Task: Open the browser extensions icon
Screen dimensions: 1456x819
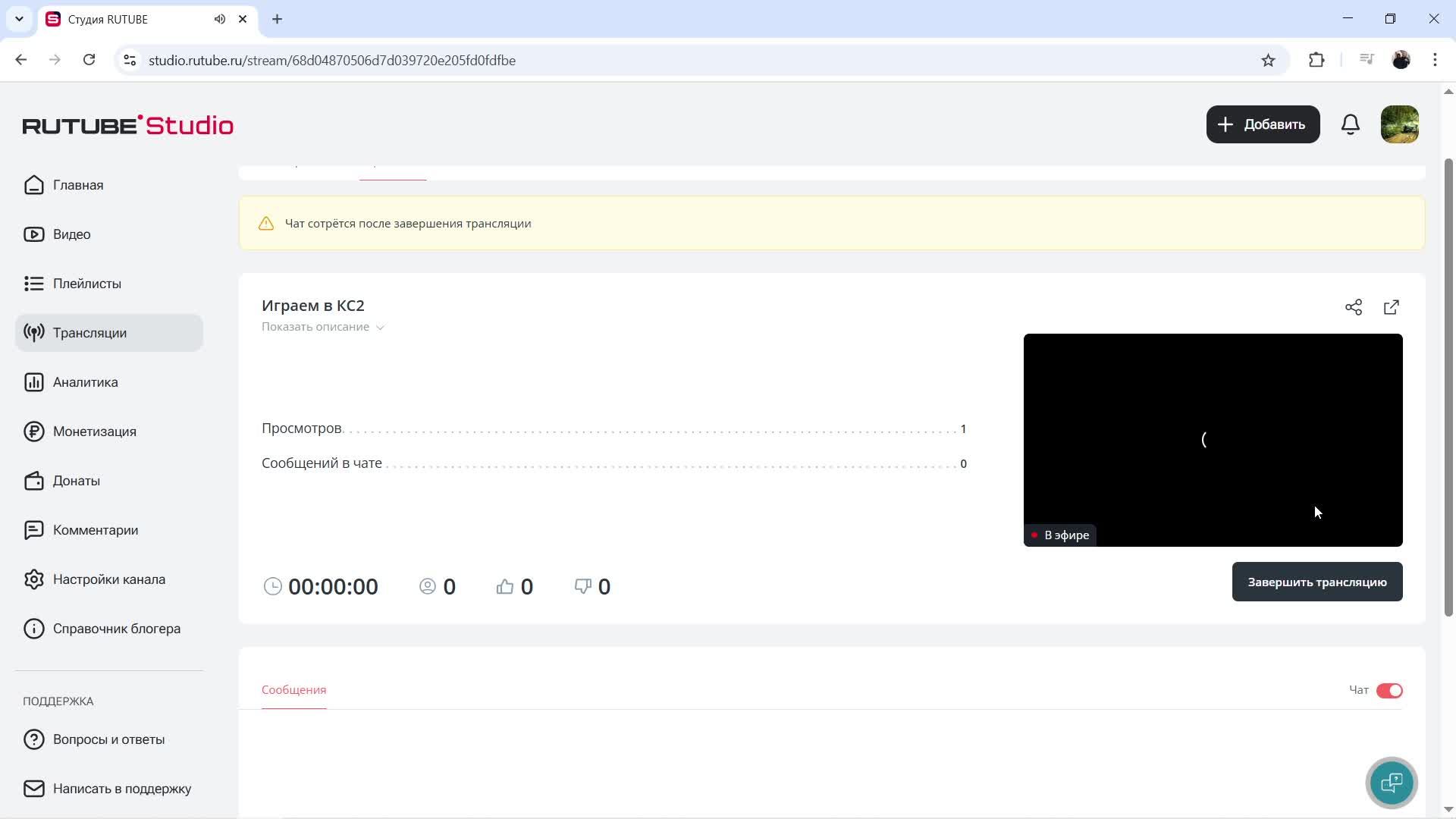Action: click(1316, 61)
